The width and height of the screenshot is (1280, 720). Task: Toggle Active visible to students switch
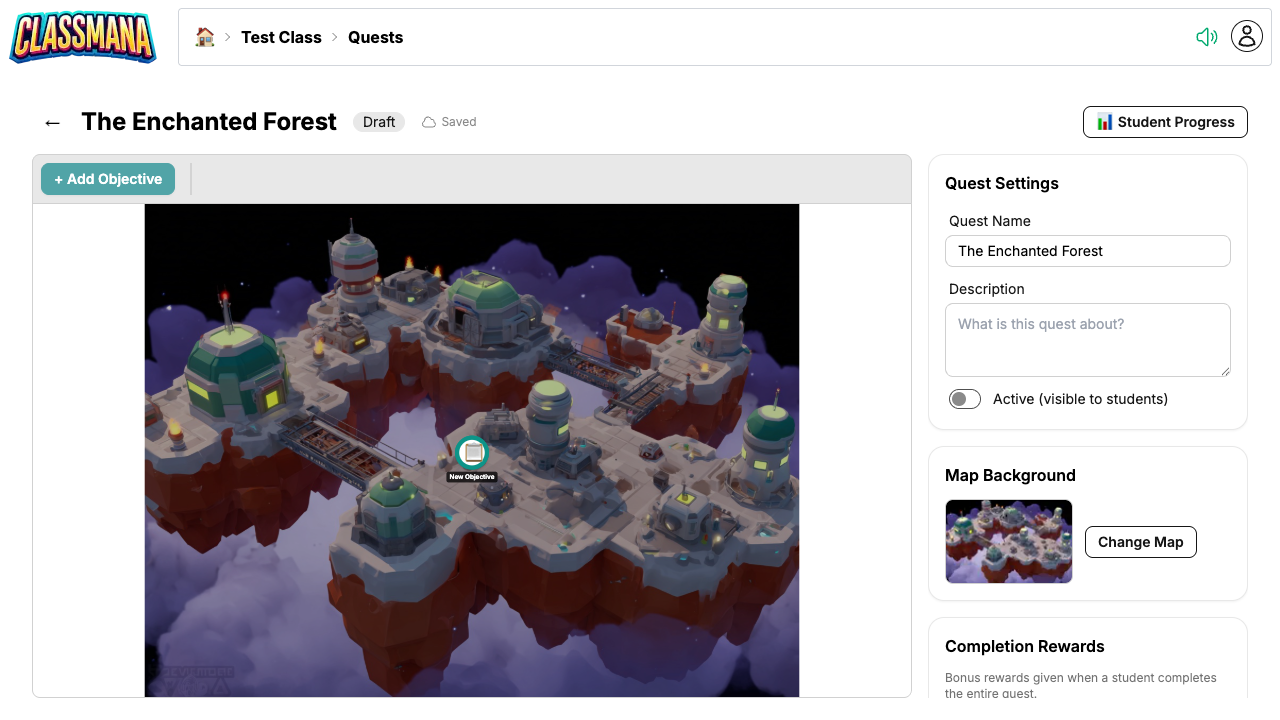pos(965,399)
